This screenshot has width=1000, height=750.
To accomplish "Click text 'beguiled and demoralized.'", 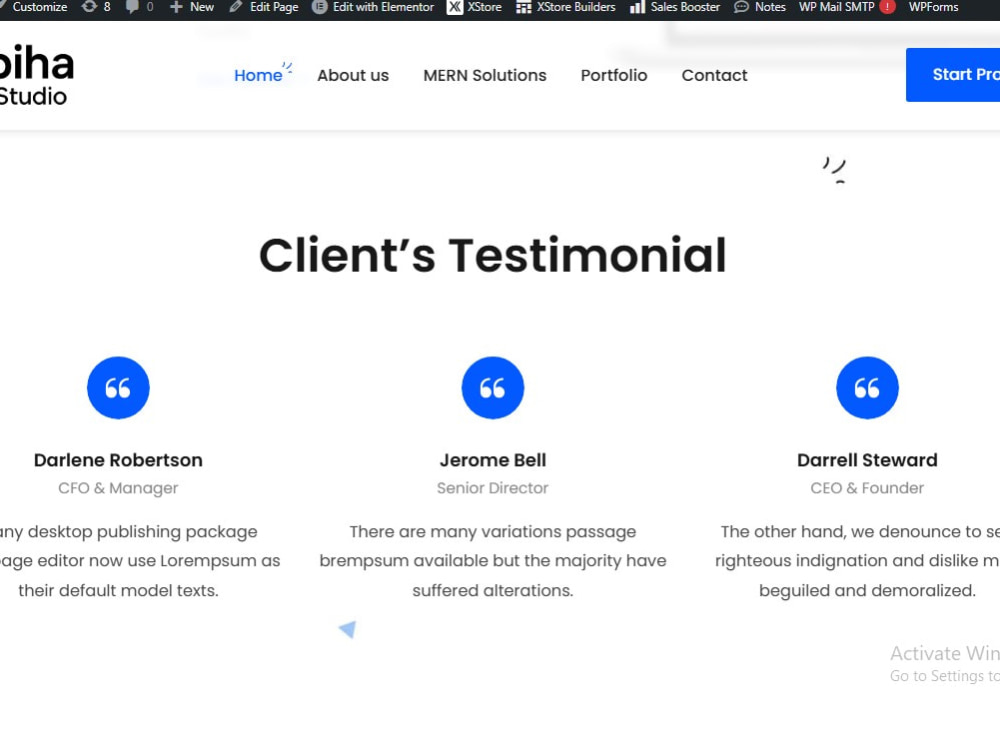I will [867, 591].
